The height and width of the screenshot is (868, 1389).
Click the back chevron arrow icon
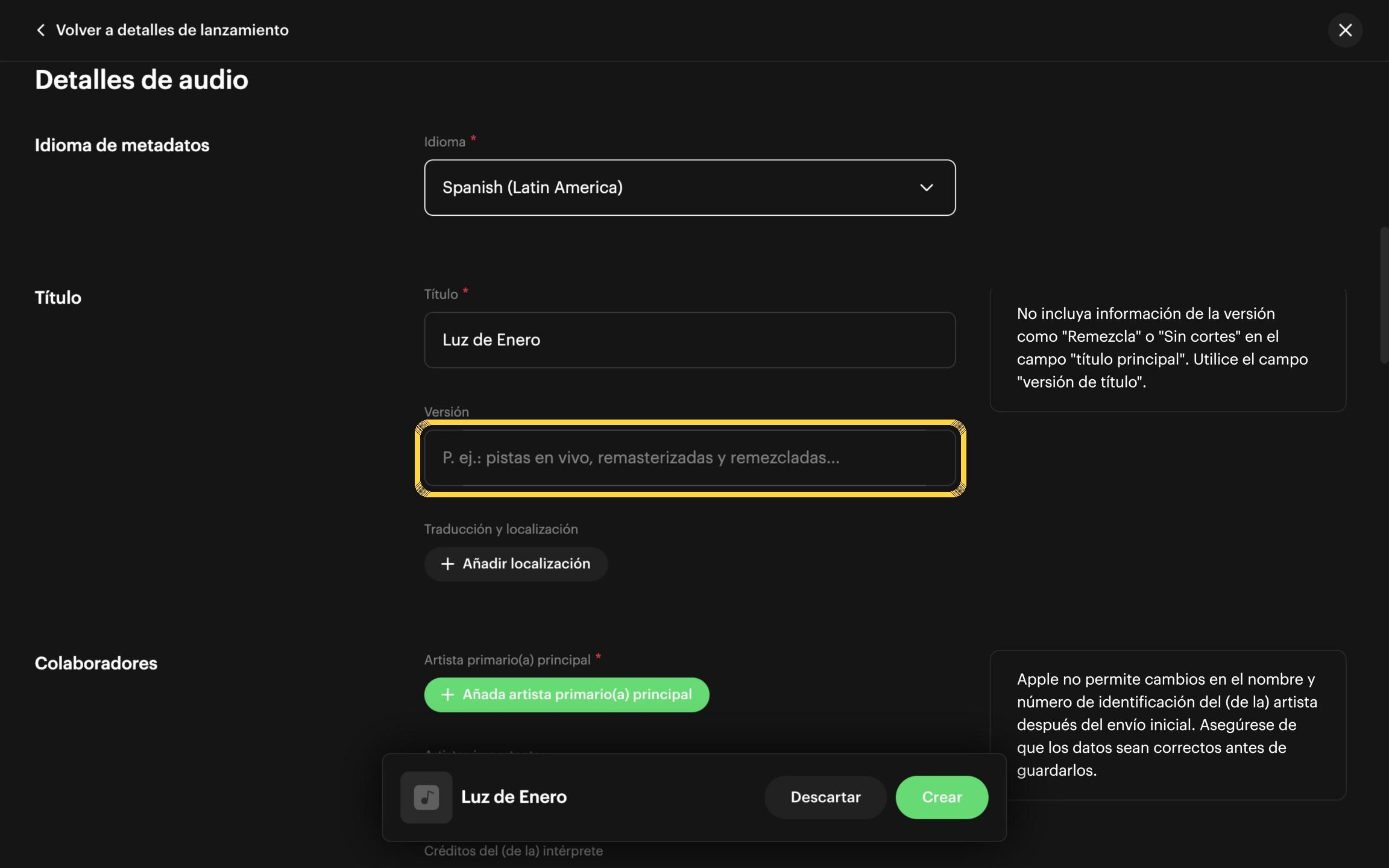(40, 30)
